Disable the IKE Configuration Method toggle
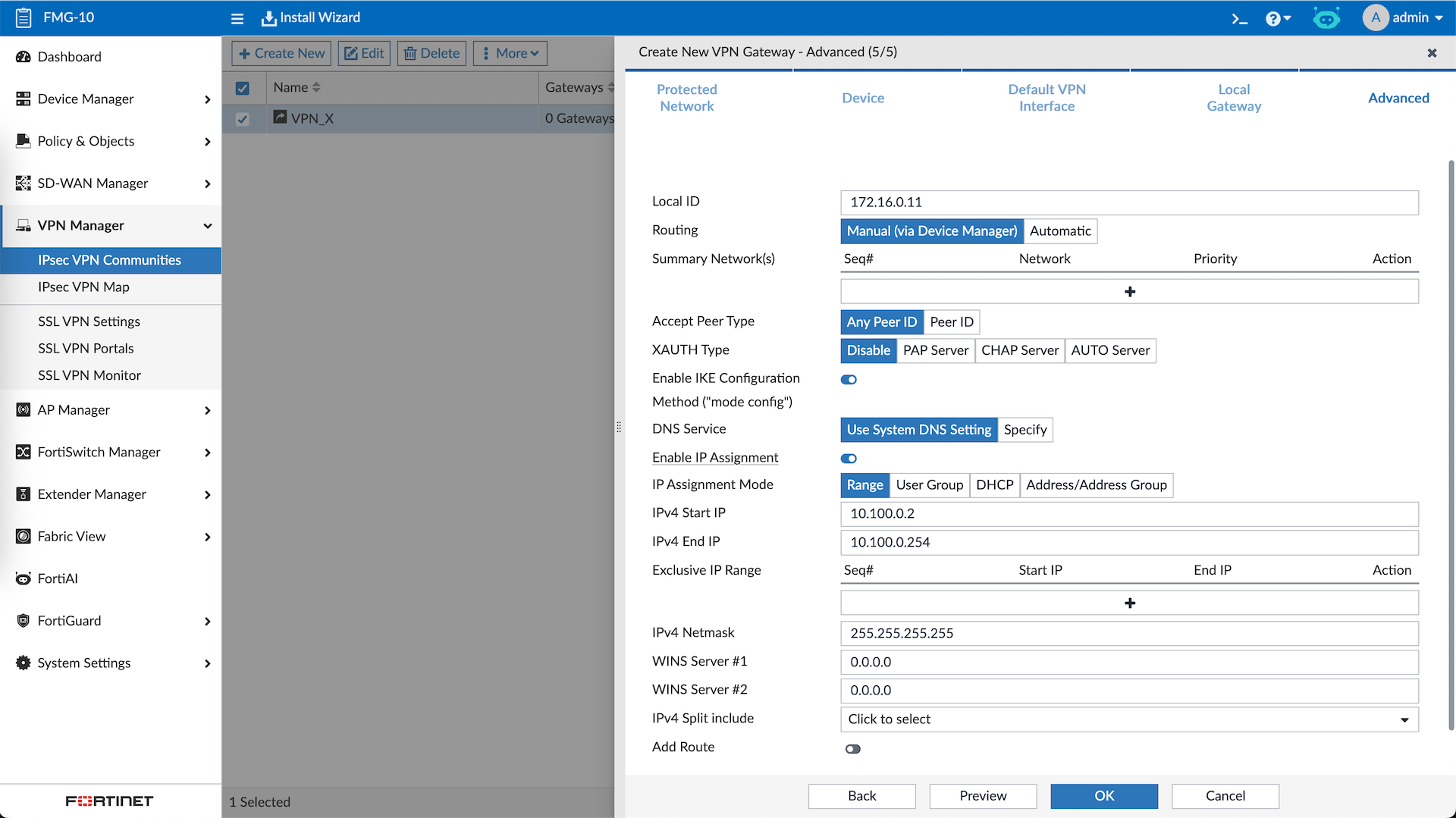 849,380
